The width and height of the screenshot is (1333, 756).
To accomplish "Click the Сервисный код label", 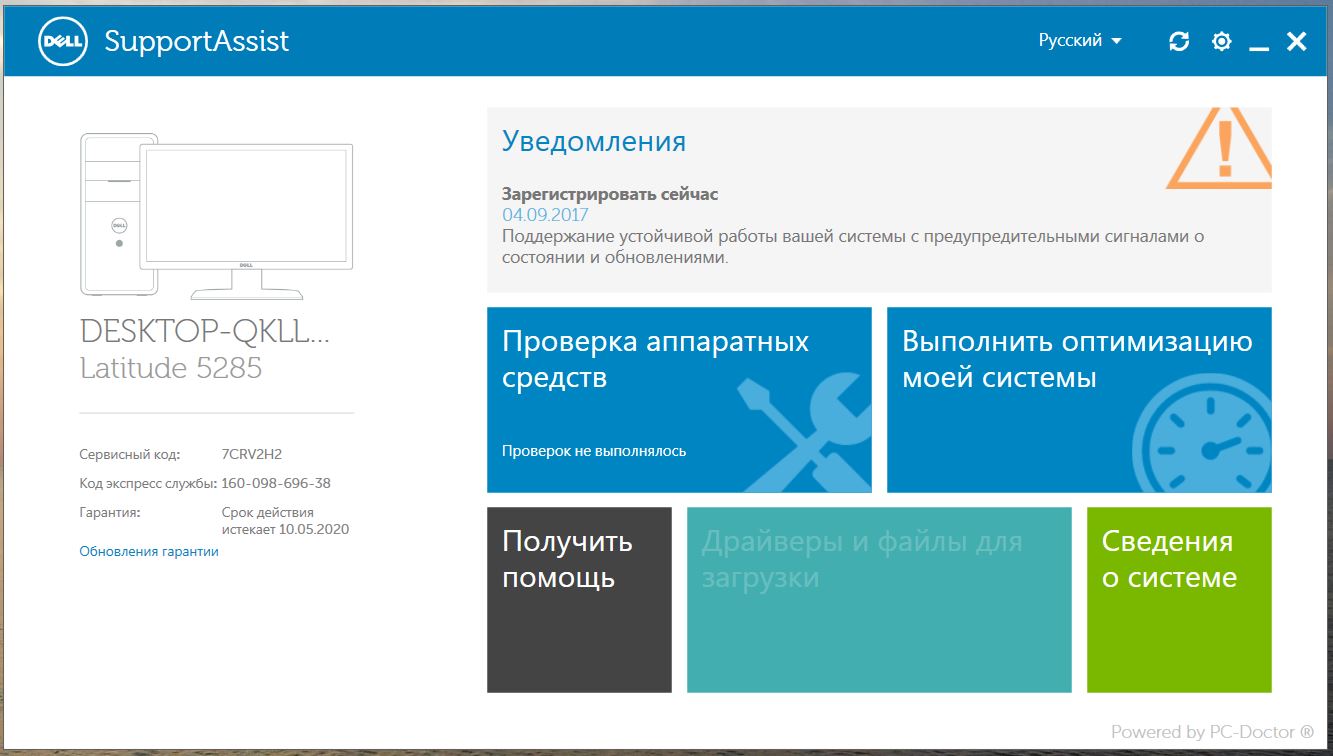I will pos(130,454).
